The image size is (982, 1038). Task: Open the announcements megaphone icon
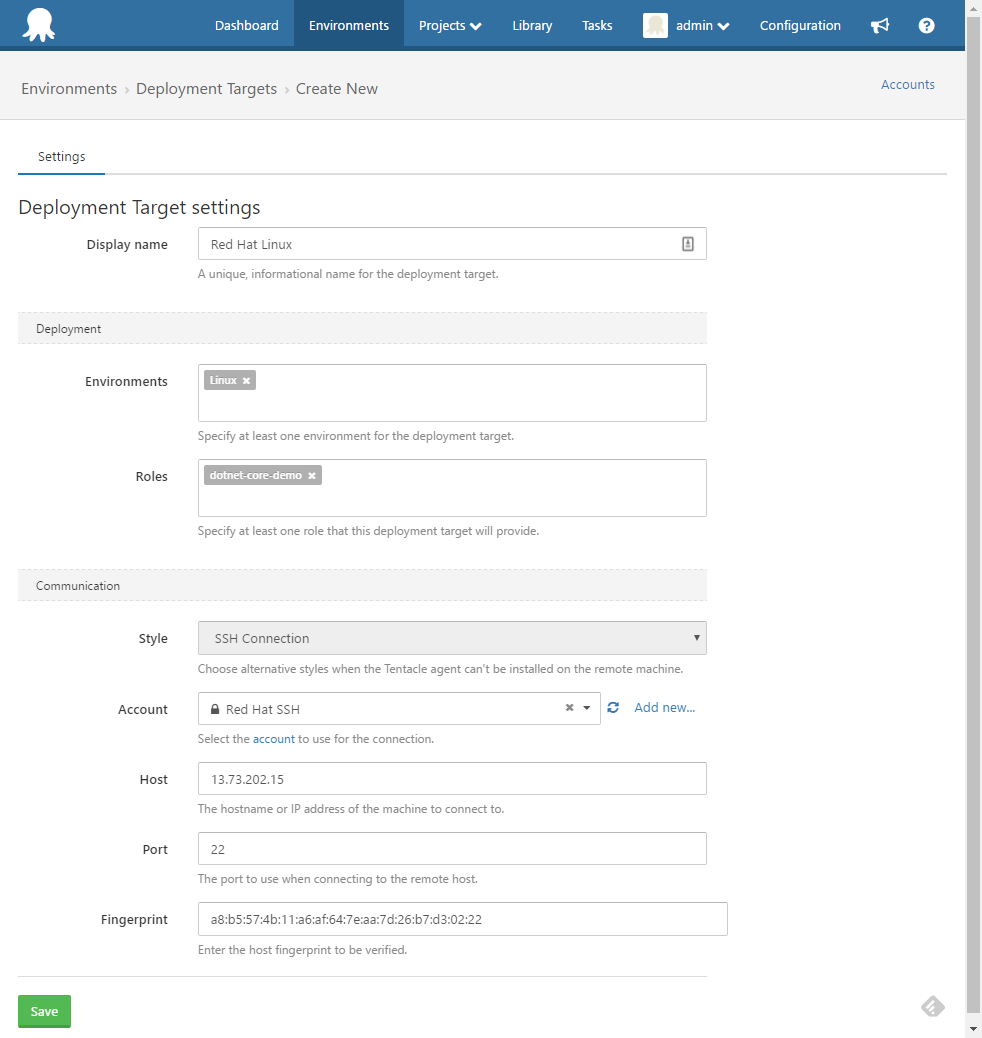tap(880, 25)
